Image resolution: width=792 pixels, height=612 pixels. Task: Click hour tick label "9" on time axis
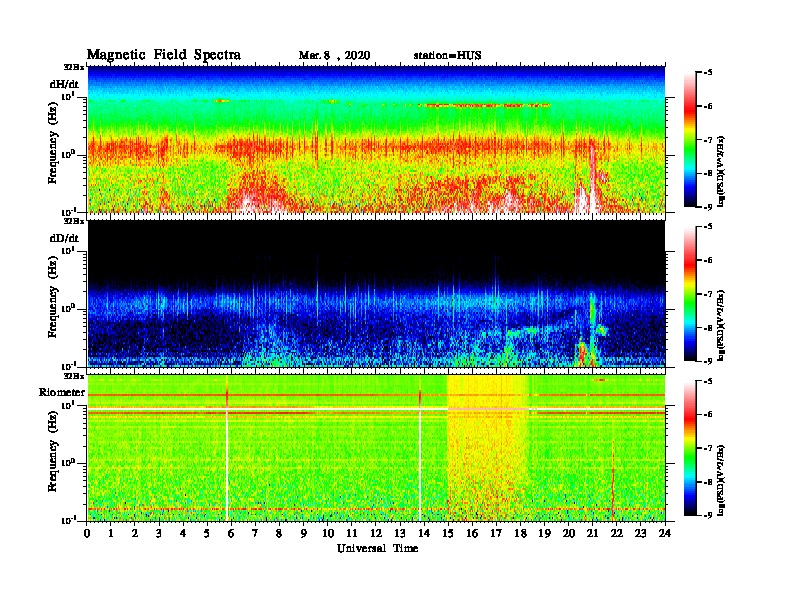304,533
